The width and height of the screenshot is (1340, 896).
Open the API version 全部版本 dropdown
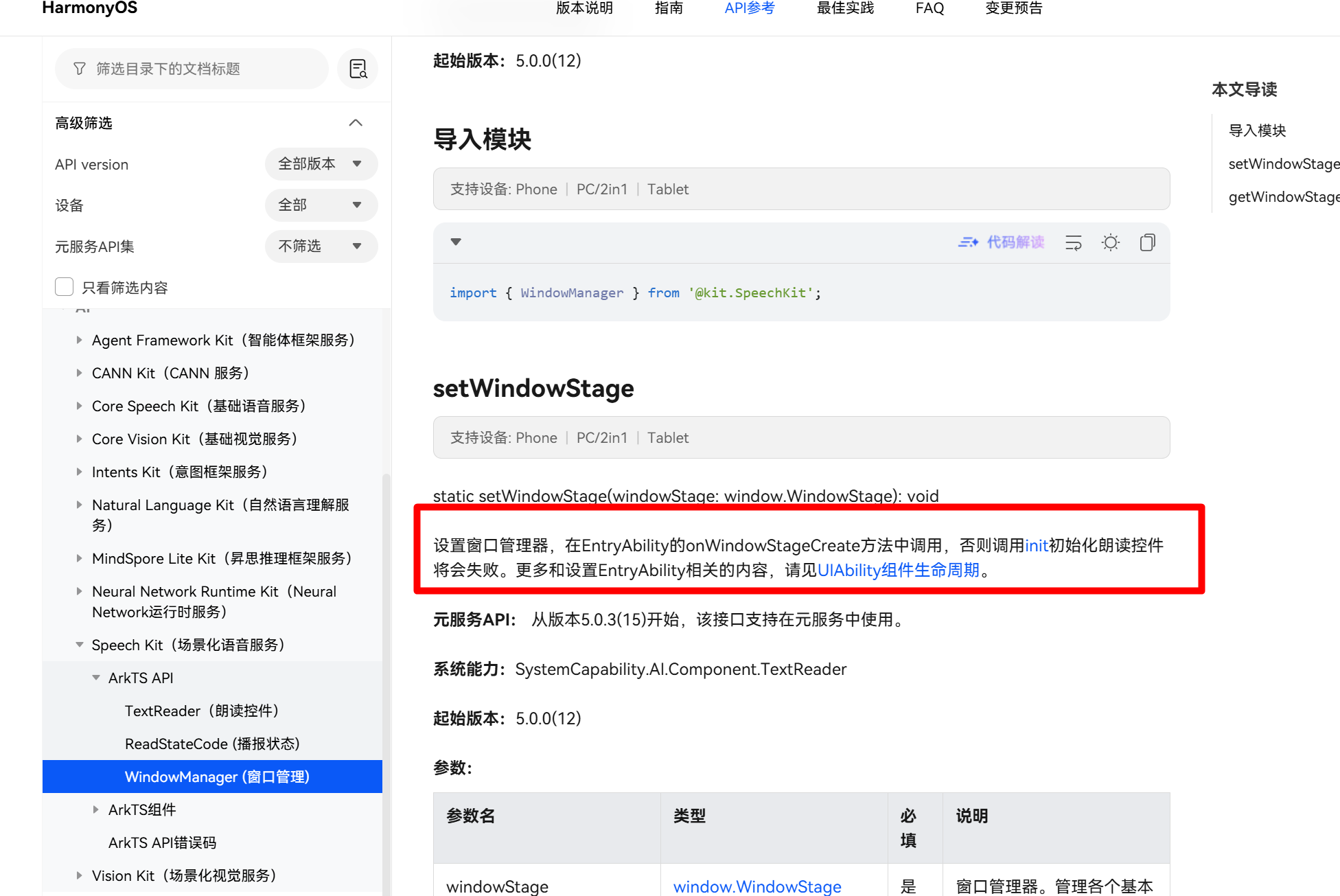click(x=321, y=164)
